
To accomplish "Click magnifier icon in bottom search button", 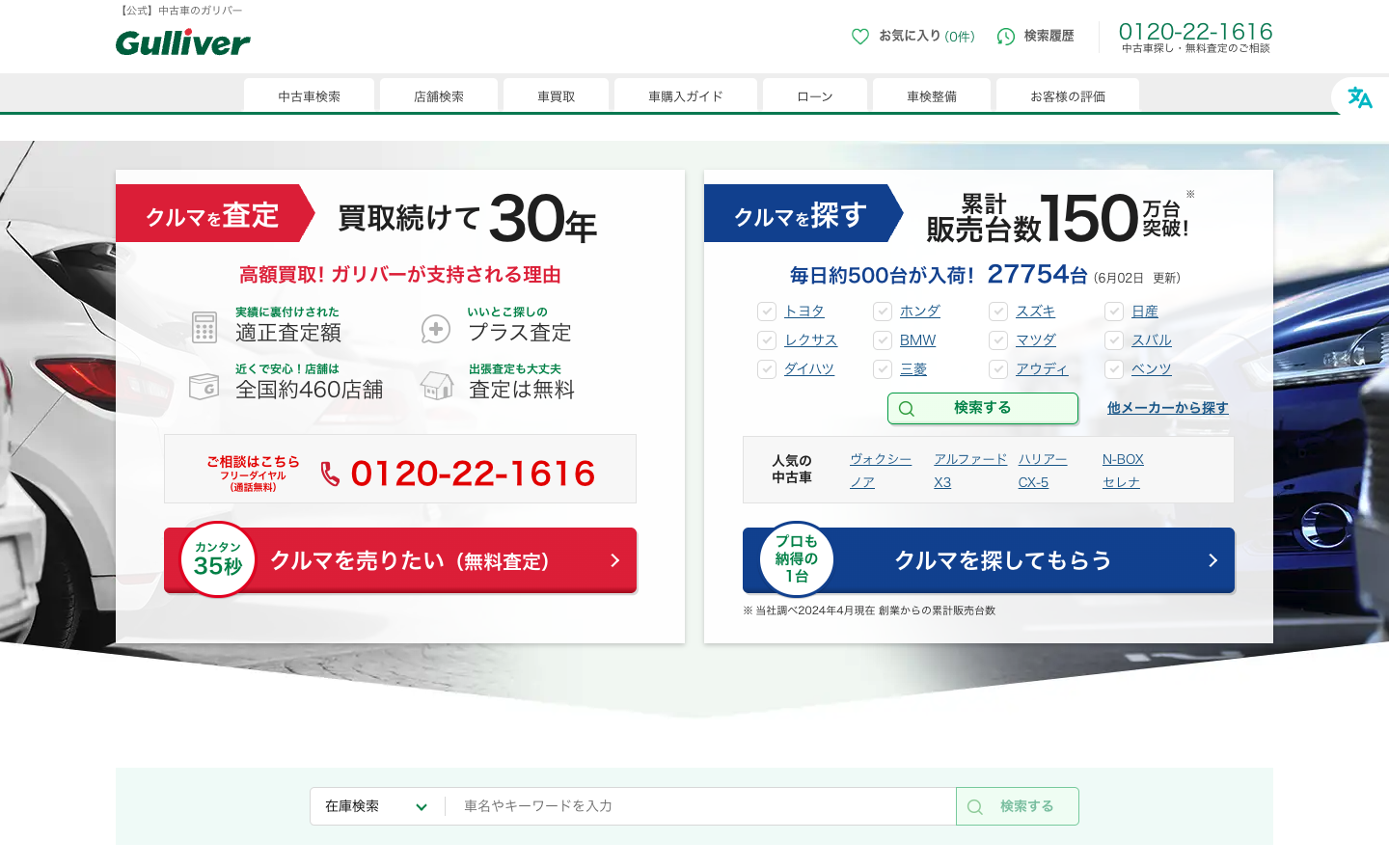I will point(975,807).
